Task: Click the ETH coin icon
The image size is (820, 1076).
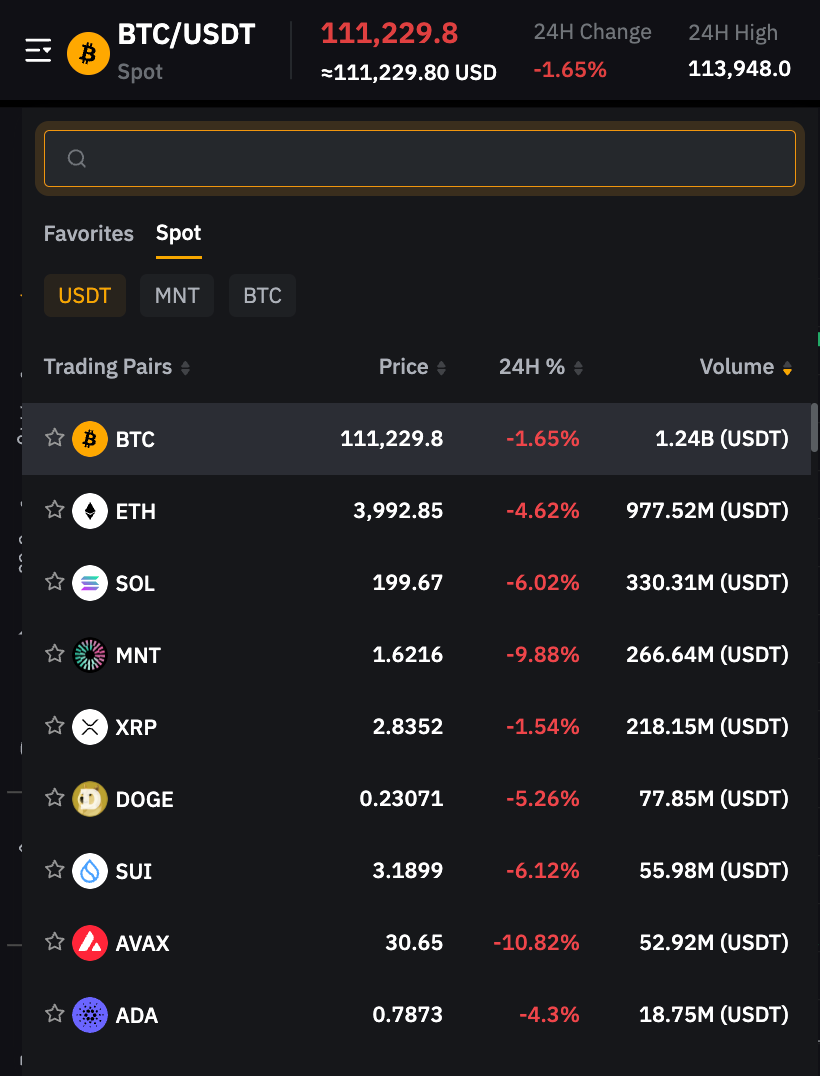Action: pos(90,511)
